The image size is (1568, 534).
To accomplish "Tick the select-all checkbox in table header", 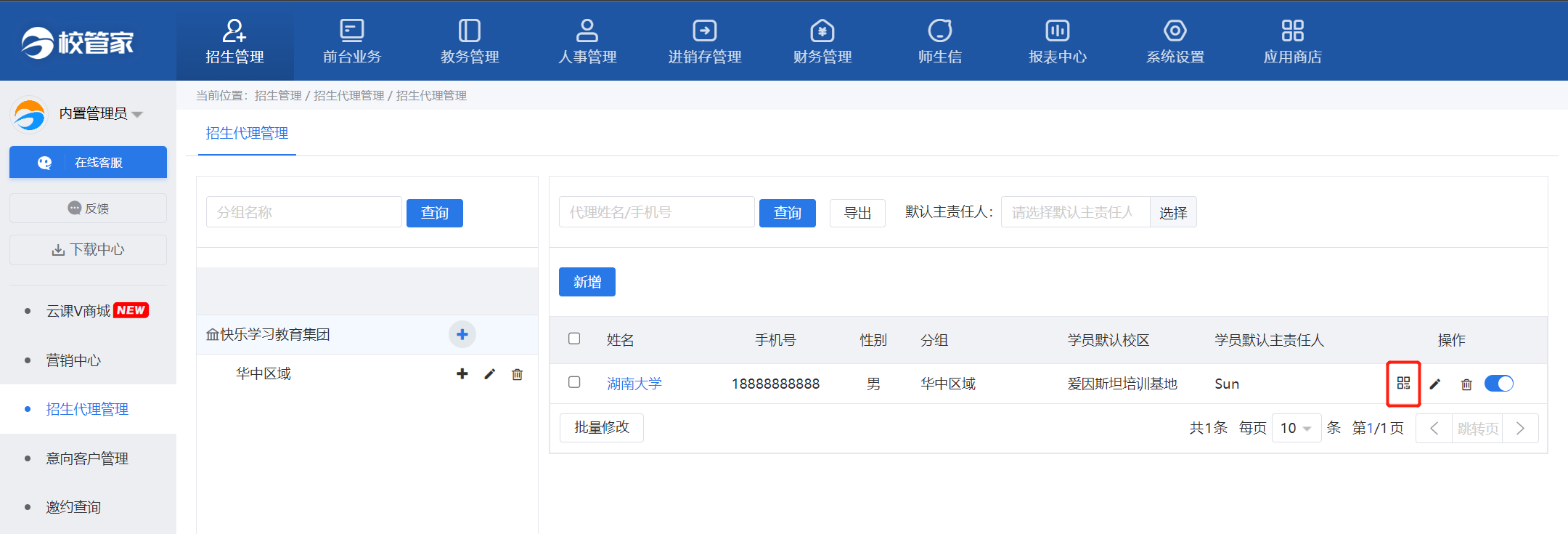I will pyautogui.click(x=574, y=339).
